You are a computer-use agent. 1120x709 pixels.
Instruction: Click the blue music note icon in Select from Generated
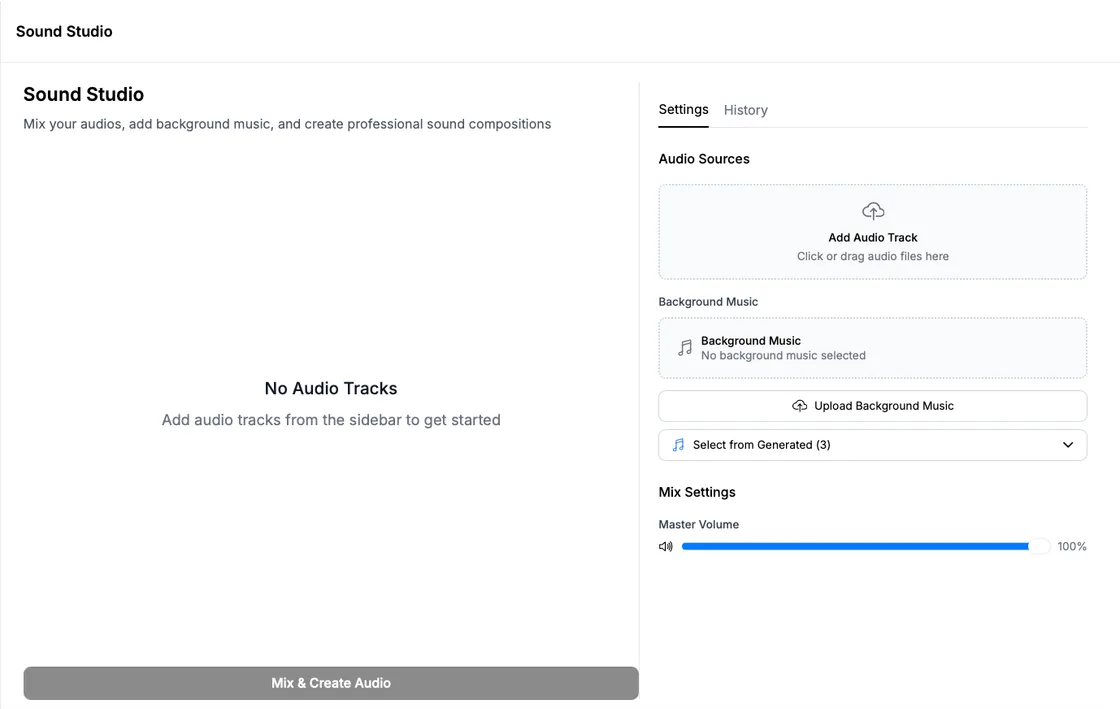[x=679, y=445]
